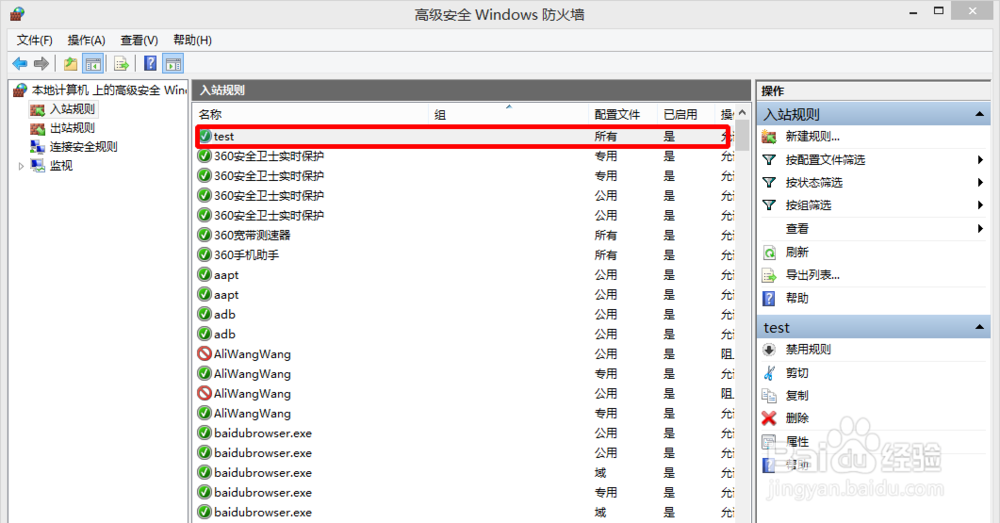Open the 操作(A) menu
This screenshot has width=1000, height=523.
pyautogui.click(x=86, y=40)
